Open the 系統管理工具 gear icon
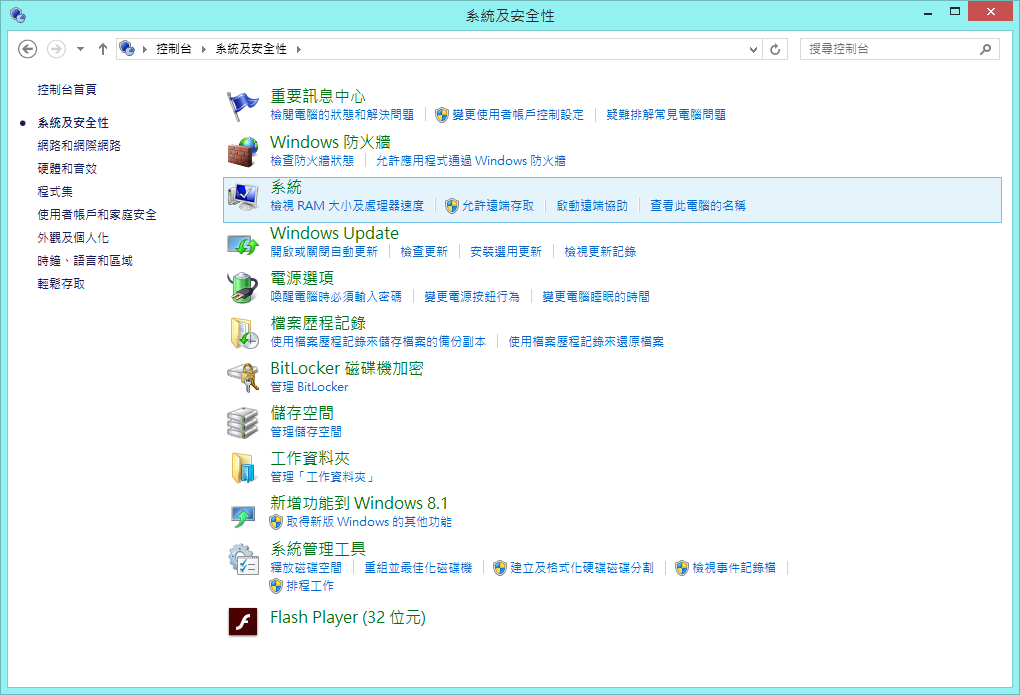The width and height of the screenshot is (1020, 695). click(x=243, y=559)
